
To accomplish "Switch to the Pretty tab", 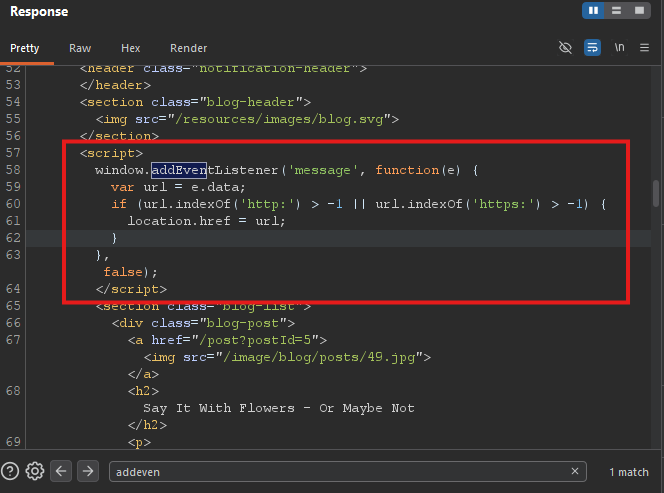I will [25, 48].
